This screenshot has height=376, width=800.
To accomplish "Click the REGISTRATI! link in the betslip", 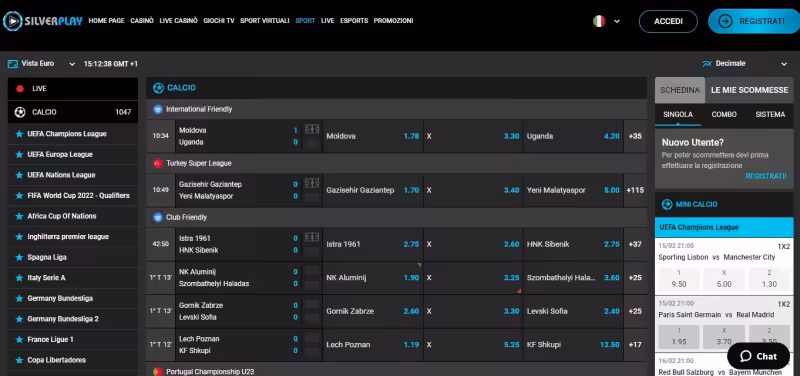I will (766, 176).
